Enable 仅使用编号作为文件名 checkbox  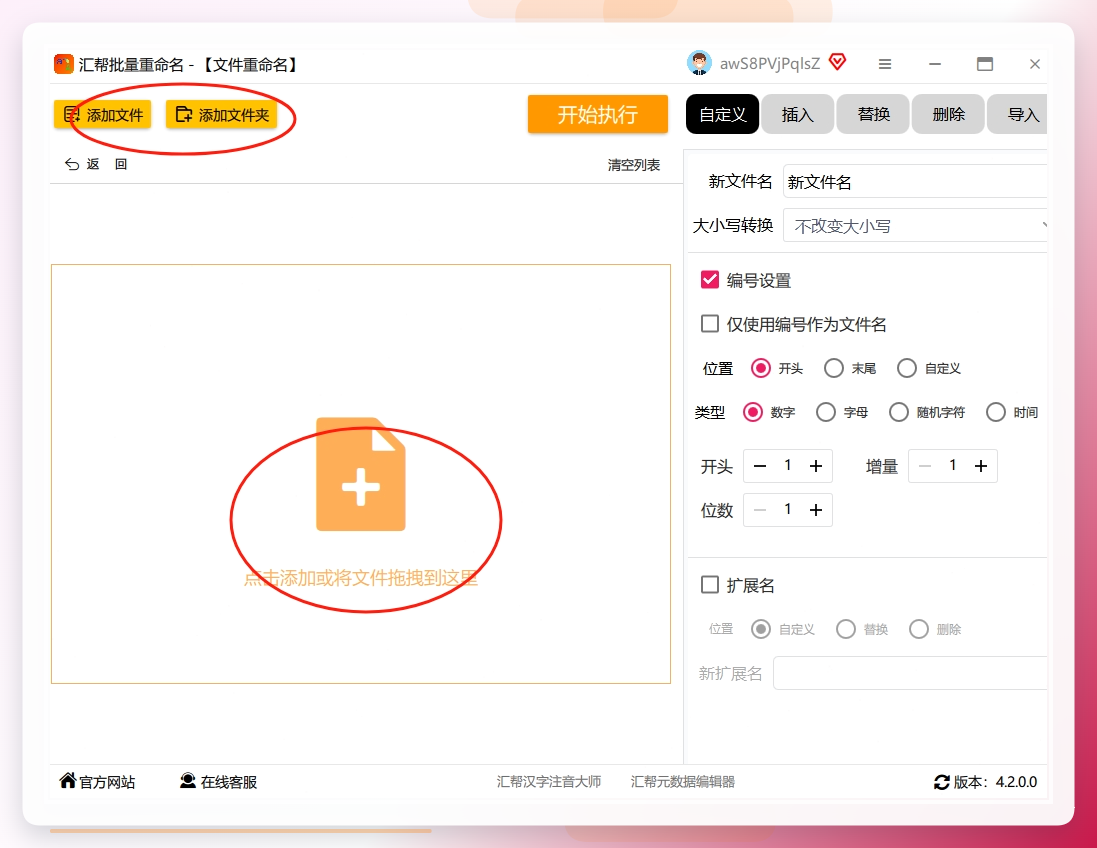click(x=709, y=323)
